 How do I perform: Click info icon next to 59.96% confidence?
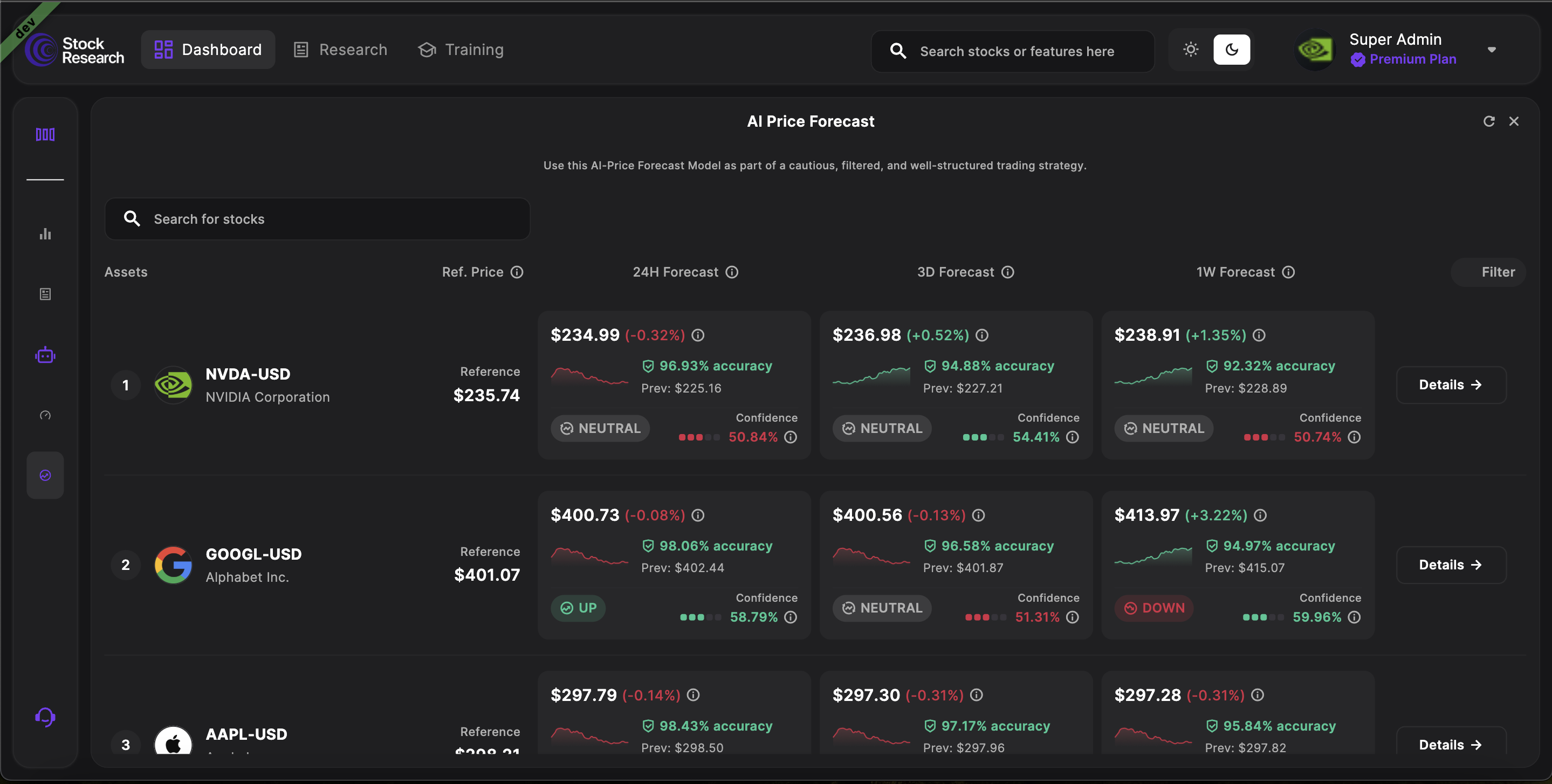(x=1355, y=617)
